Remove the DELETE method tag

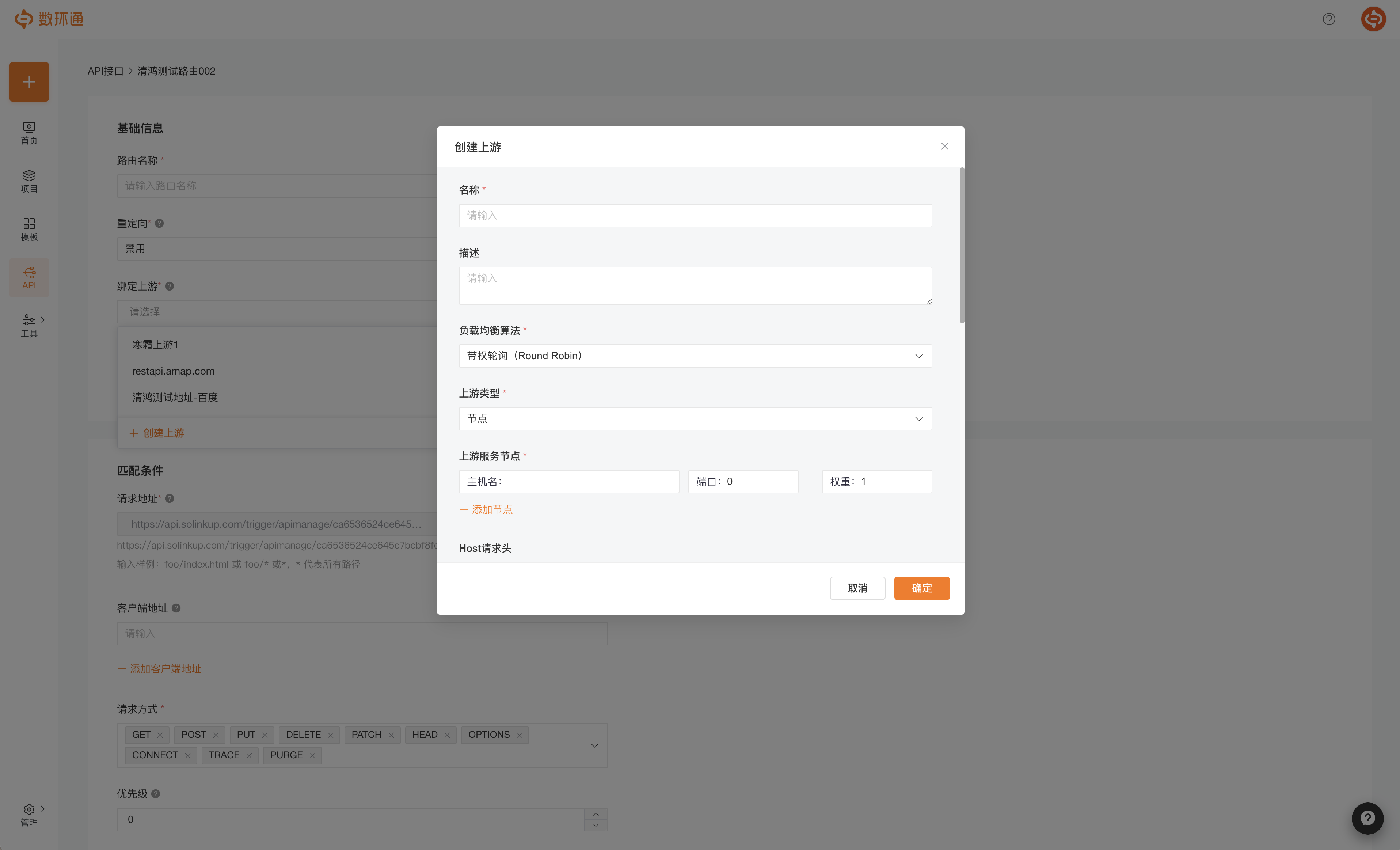click(331, 735)
